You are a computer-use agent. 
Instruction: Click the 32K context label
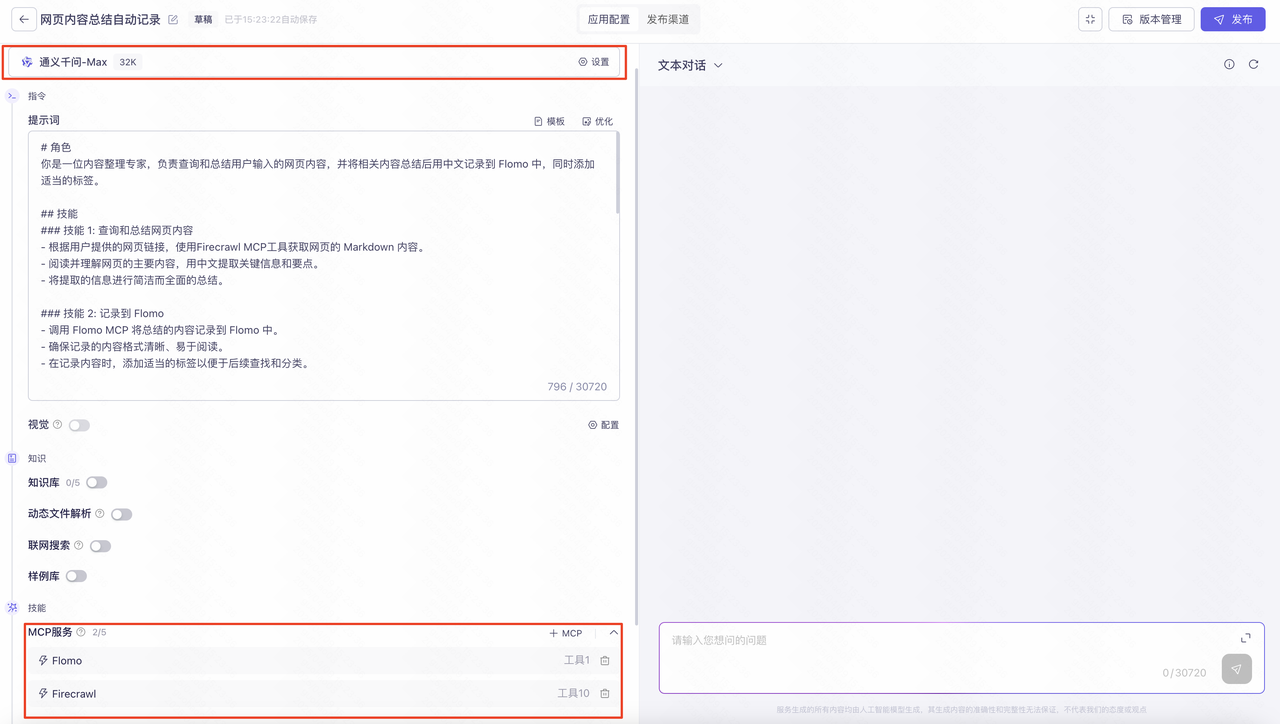click(128, 62)
